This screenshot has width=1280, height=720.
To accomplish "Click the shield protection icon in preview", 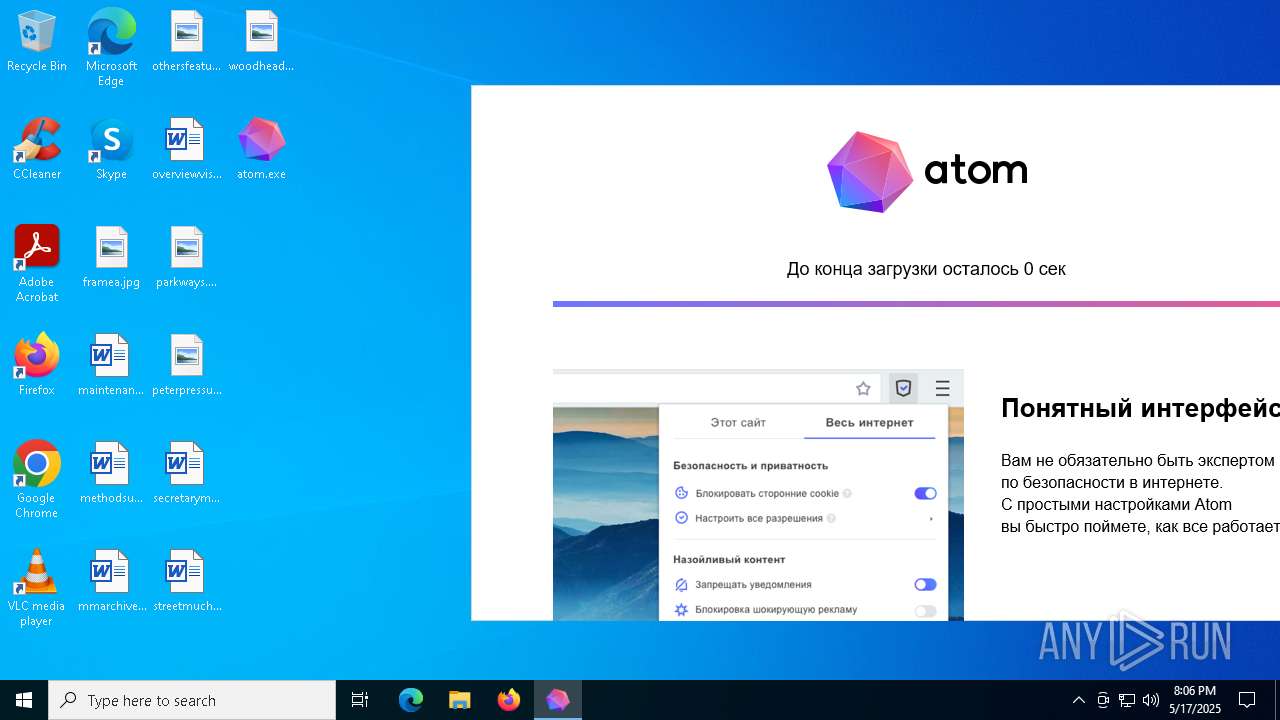I will pos(903,388).
